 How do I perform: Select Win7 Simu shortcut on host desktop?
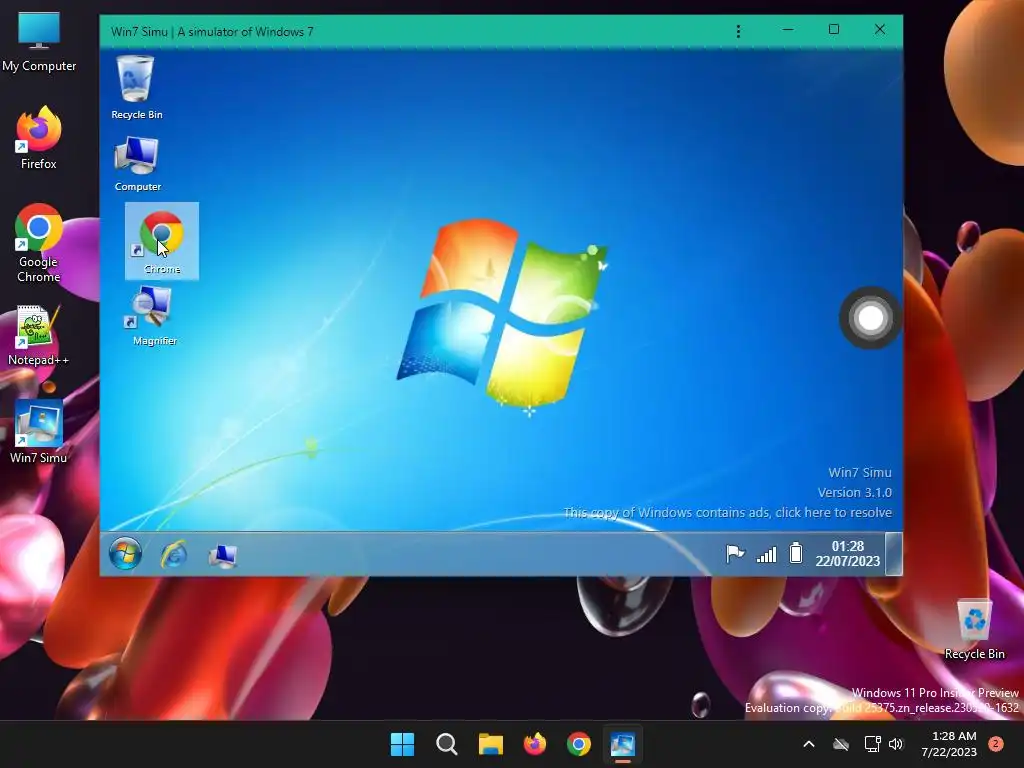39,432
